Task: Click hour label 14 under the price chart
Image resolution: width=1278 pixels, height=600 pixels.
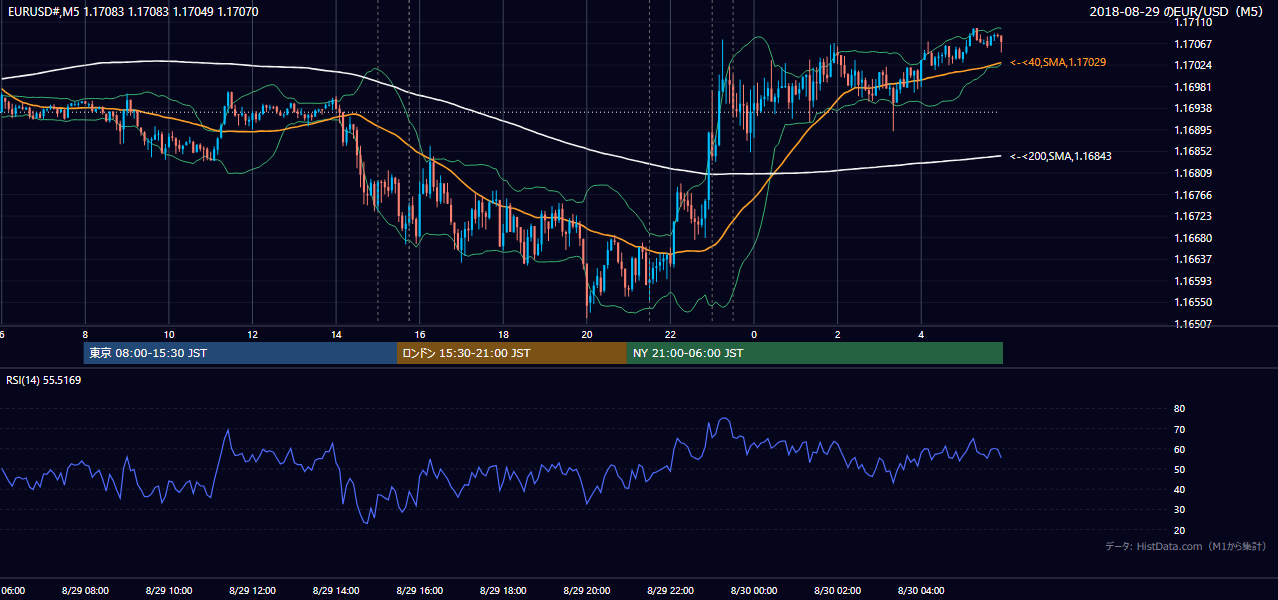Action: pos(336,335)
